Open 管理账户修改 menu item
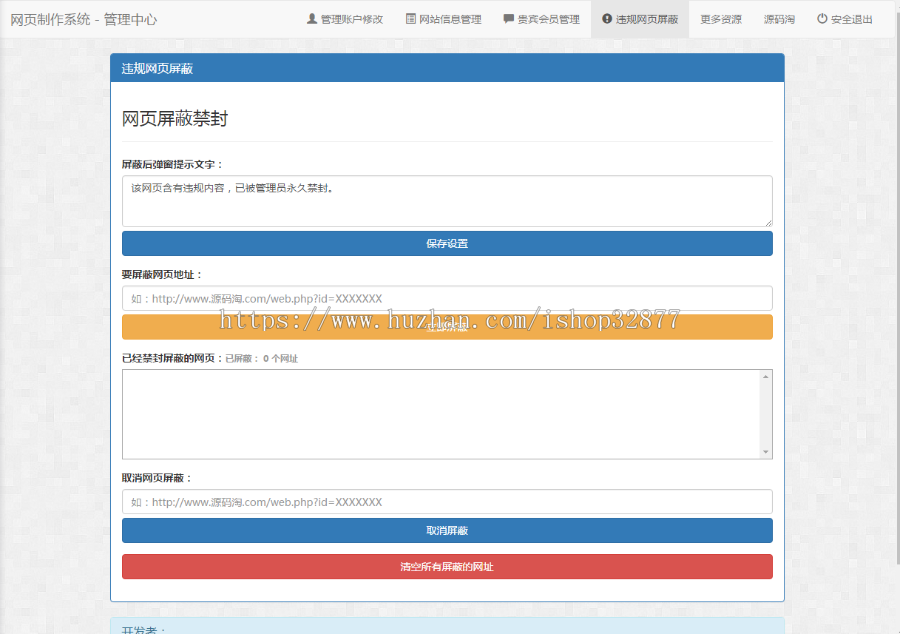The width and height of the screenshot is (900, 634). pos(345,20)
